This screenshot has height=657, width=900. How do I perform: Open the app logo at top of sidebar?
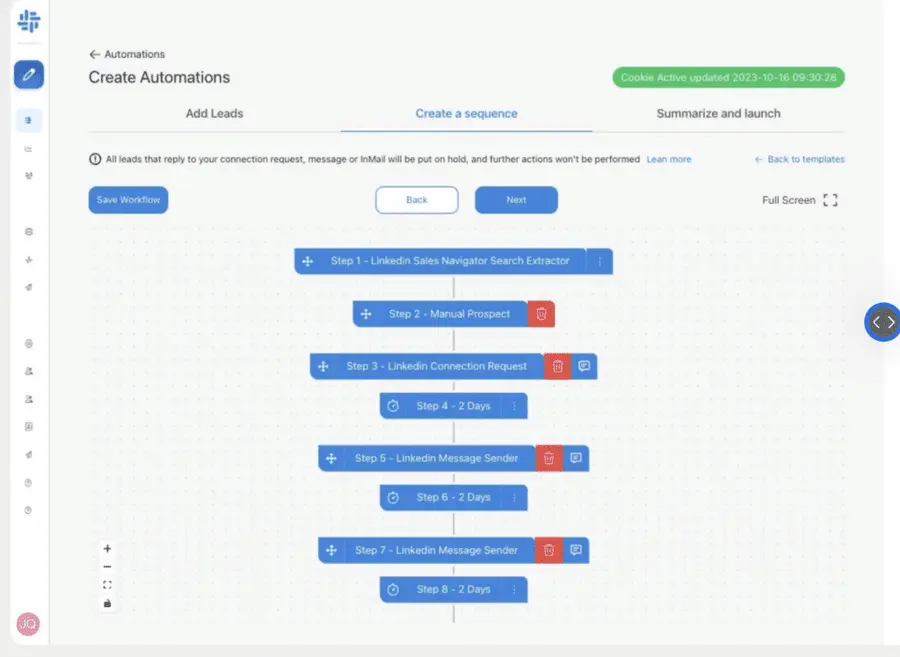pyautogui.click(x=28, y=23)
